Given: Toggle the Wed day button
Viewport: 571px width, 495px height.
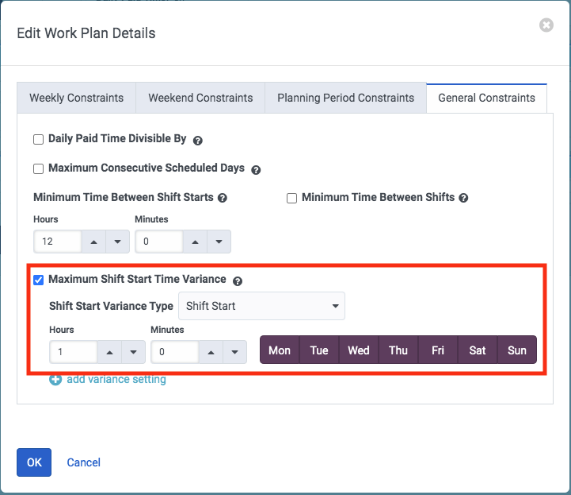Looking at the screenshot, I should click(359, 350).
